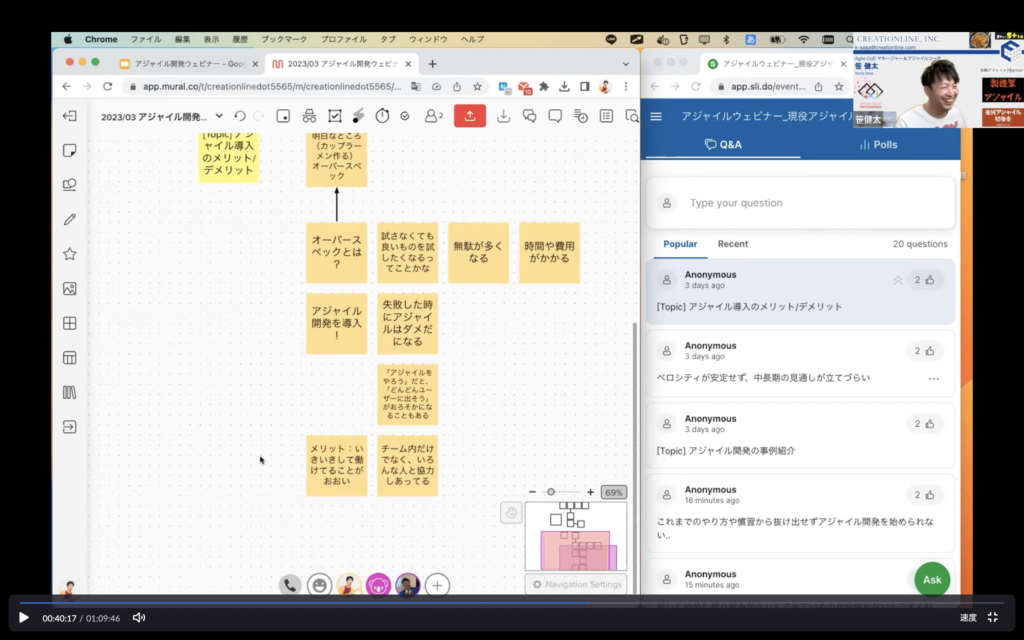This screenshot has height=640, width=1024.
Task: Select the sticky note tool in Mural sidebar
Action: click(x=69, y=150)
